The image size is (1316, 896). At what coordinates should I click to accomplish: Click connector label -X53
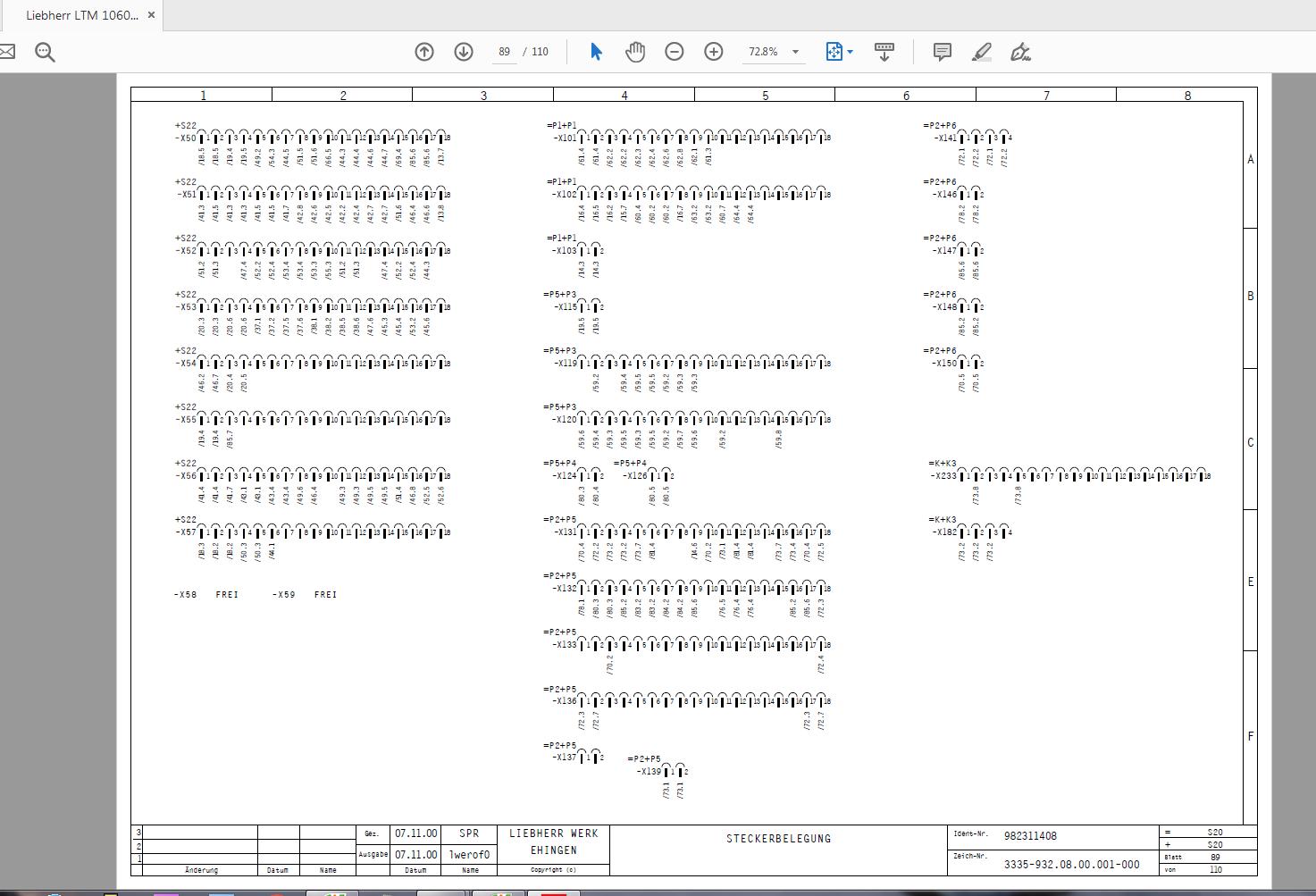coord(185,307)
